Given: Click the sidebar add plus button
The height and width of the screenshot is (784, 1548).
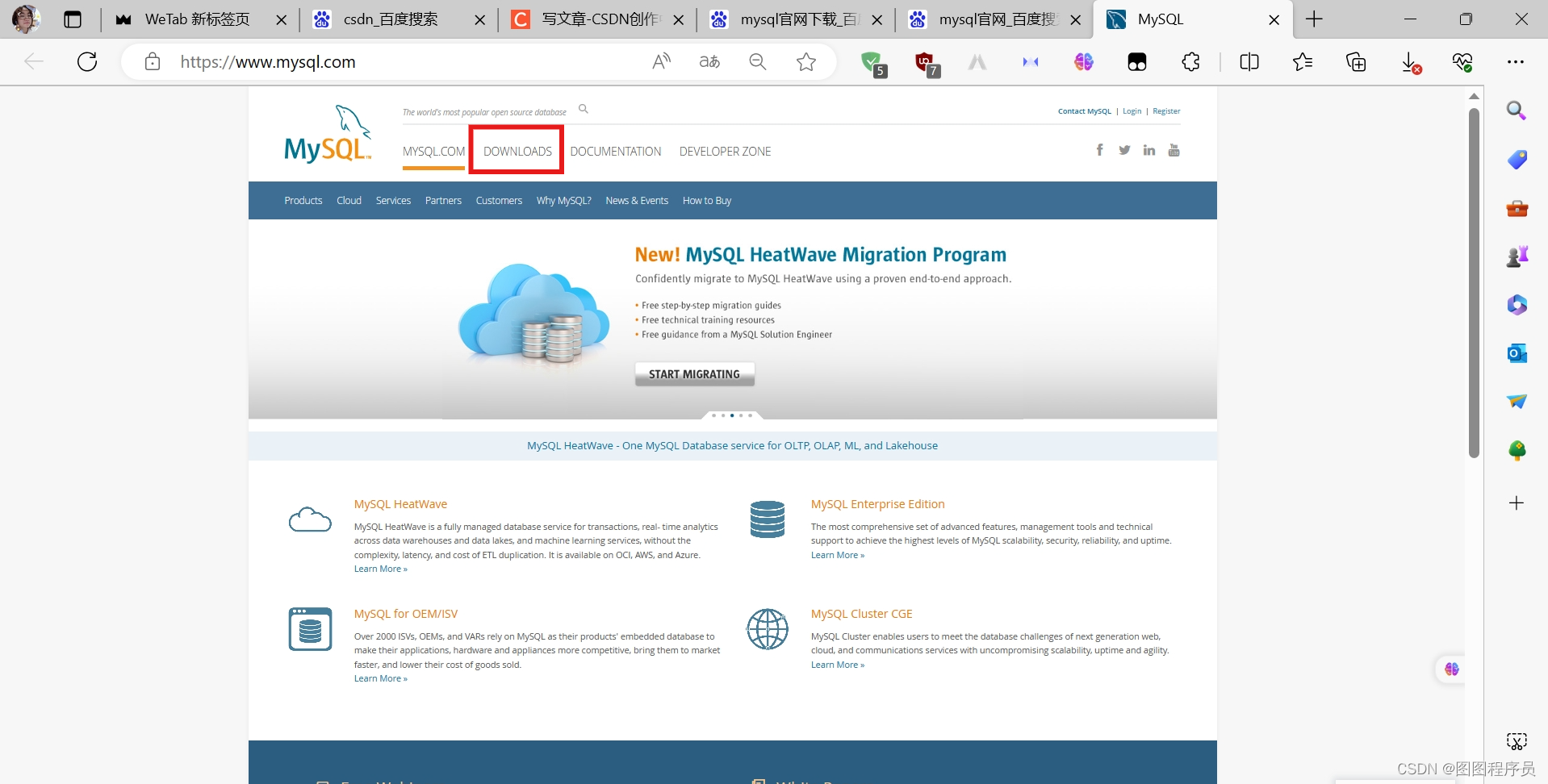Looking at the screenshot, I should (1517, 503).
